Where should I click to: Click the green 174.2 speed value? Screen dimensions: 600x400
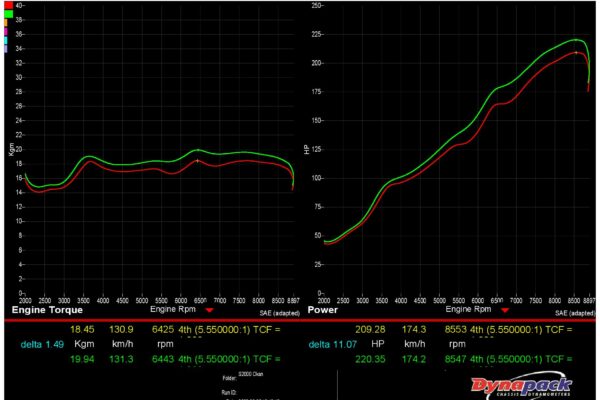coord(414,359)
